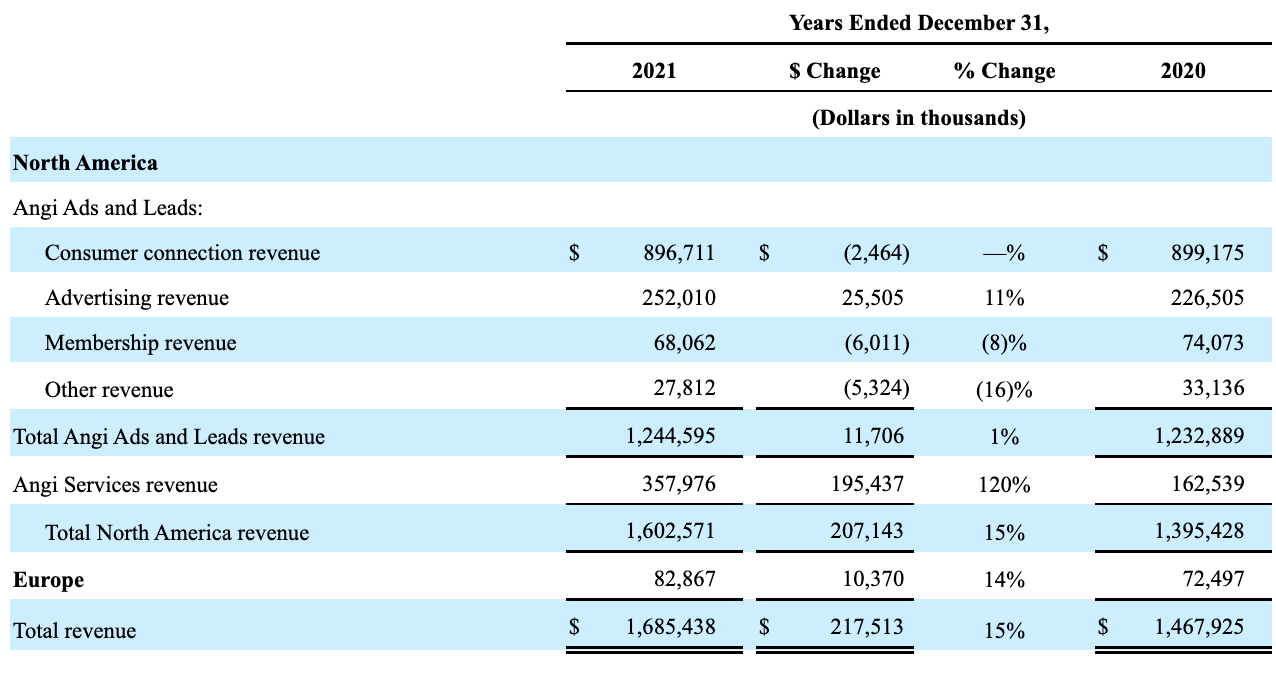Click the value 25,505
Image resolution: width=1276 pixels, height=682 pixels.
871,297
